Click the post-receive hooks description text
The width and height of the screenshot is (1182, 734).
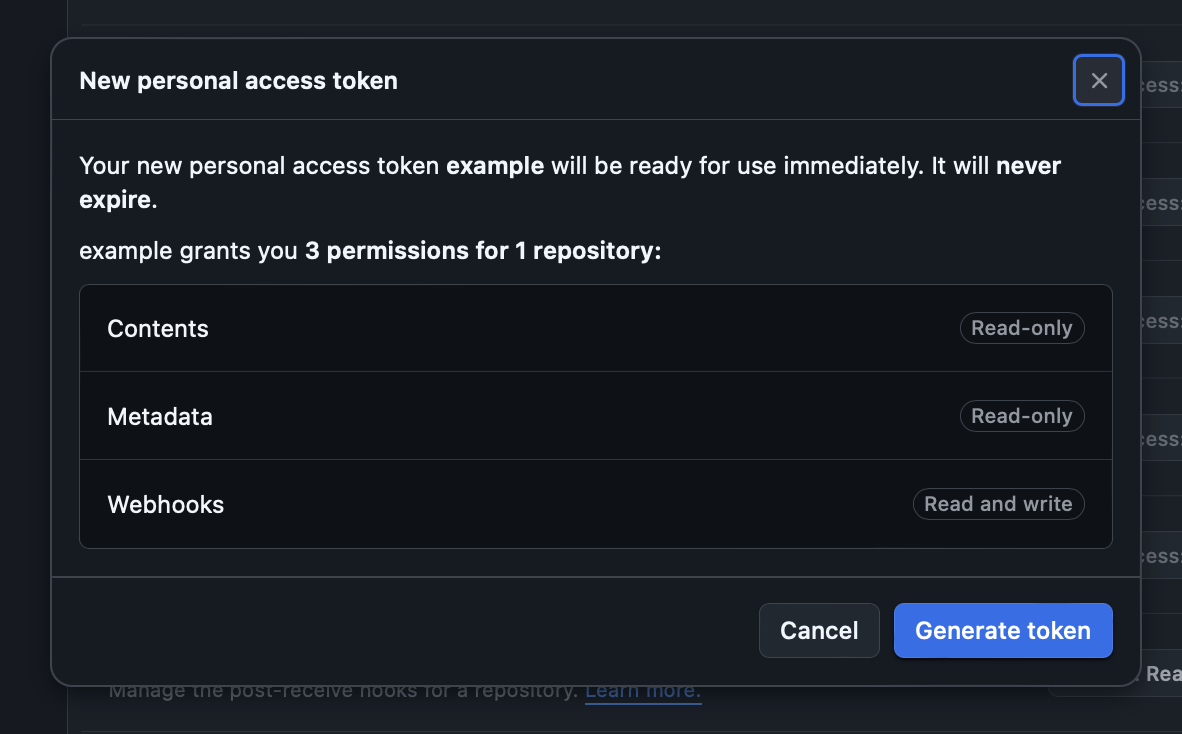coord(343,690)
